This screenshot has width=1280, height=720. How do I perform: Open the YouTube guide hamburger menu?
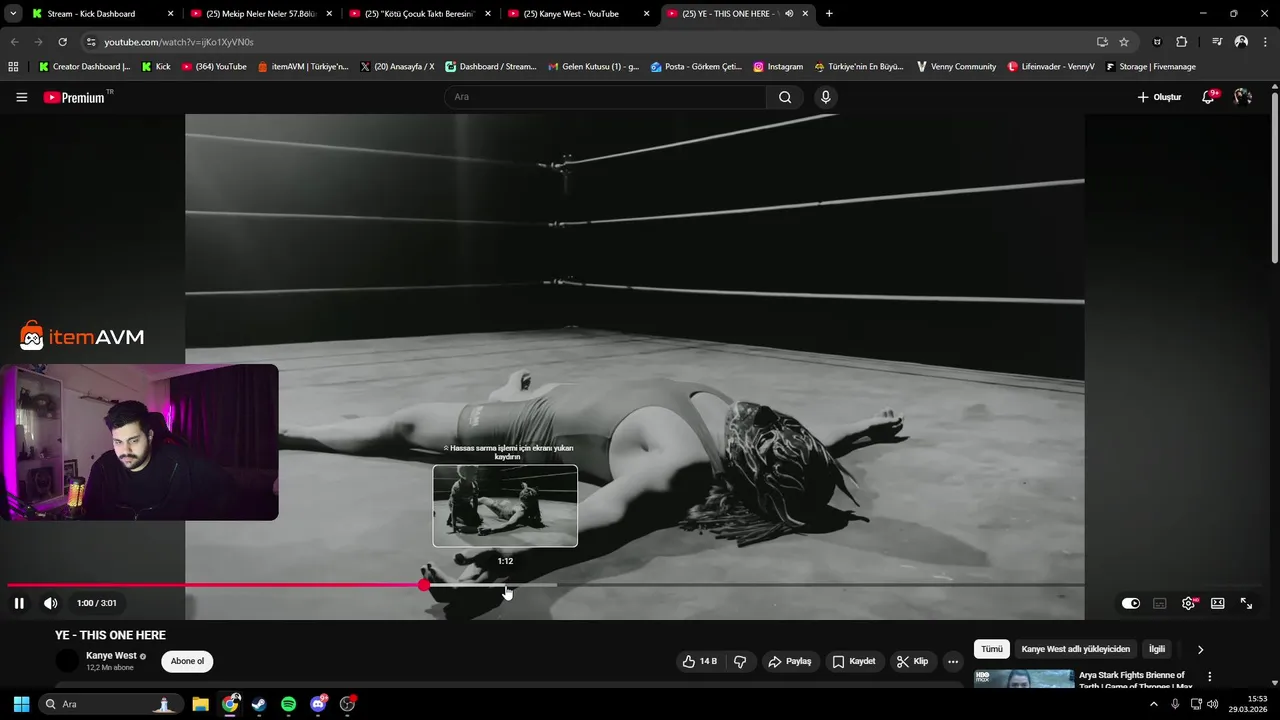click(21, 97)
